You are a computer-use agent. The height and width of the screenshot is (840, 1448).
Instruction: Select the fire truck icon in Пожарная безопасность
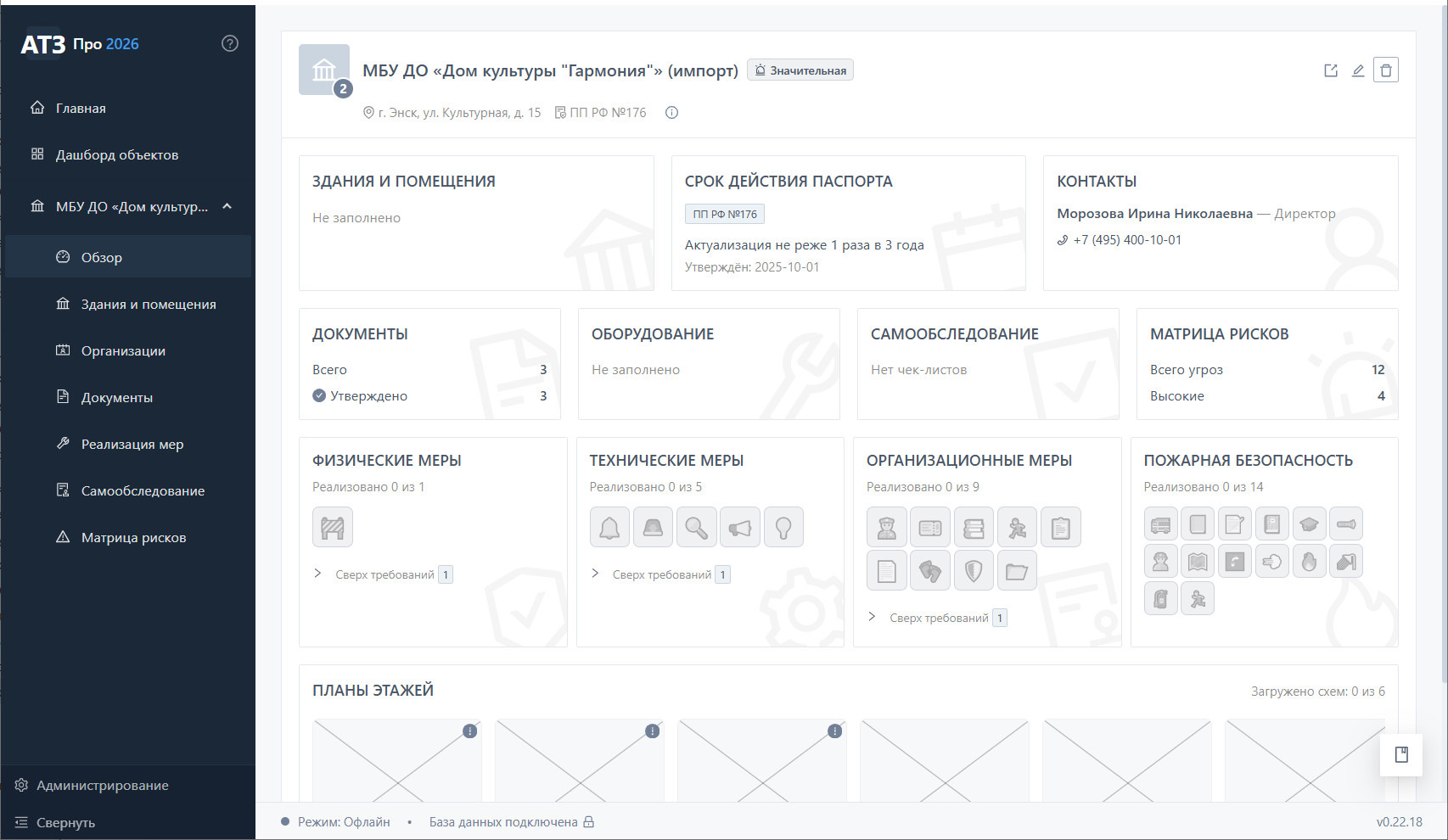click(1160, 524)
